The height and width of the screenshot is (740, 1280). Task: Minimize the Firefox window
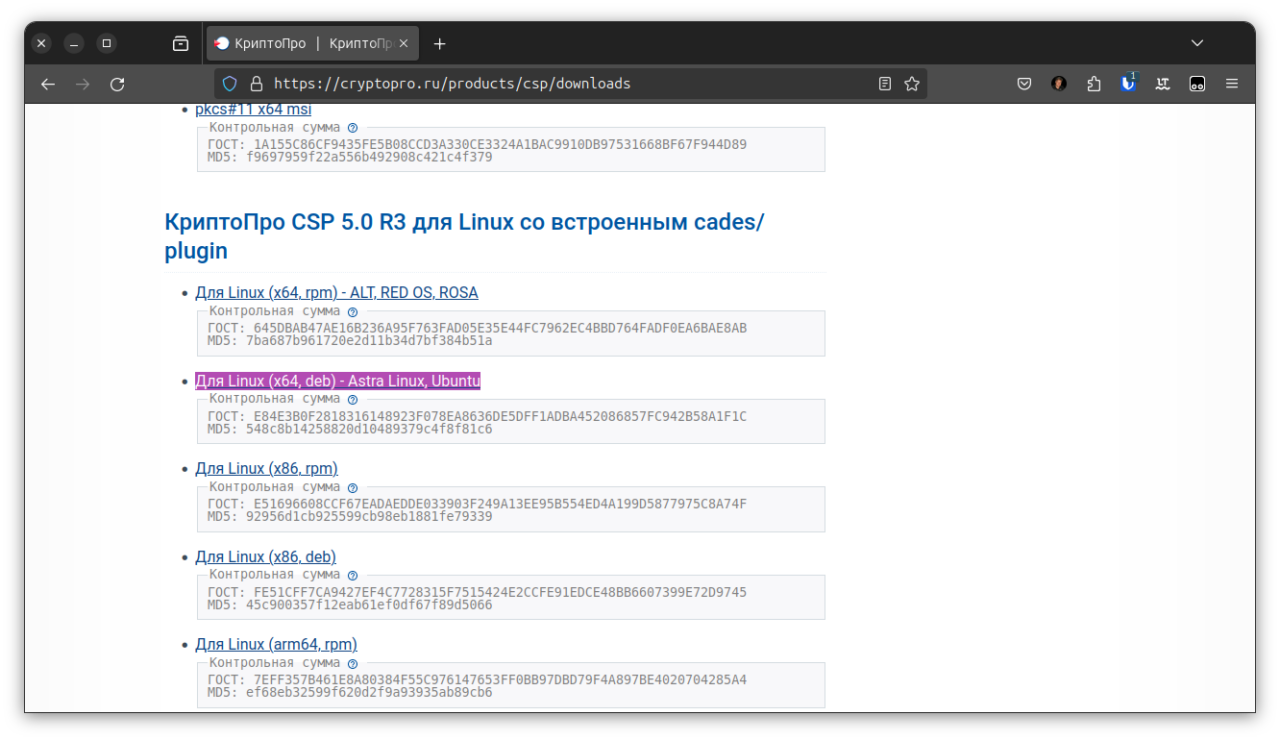click(x=73, y=43)
